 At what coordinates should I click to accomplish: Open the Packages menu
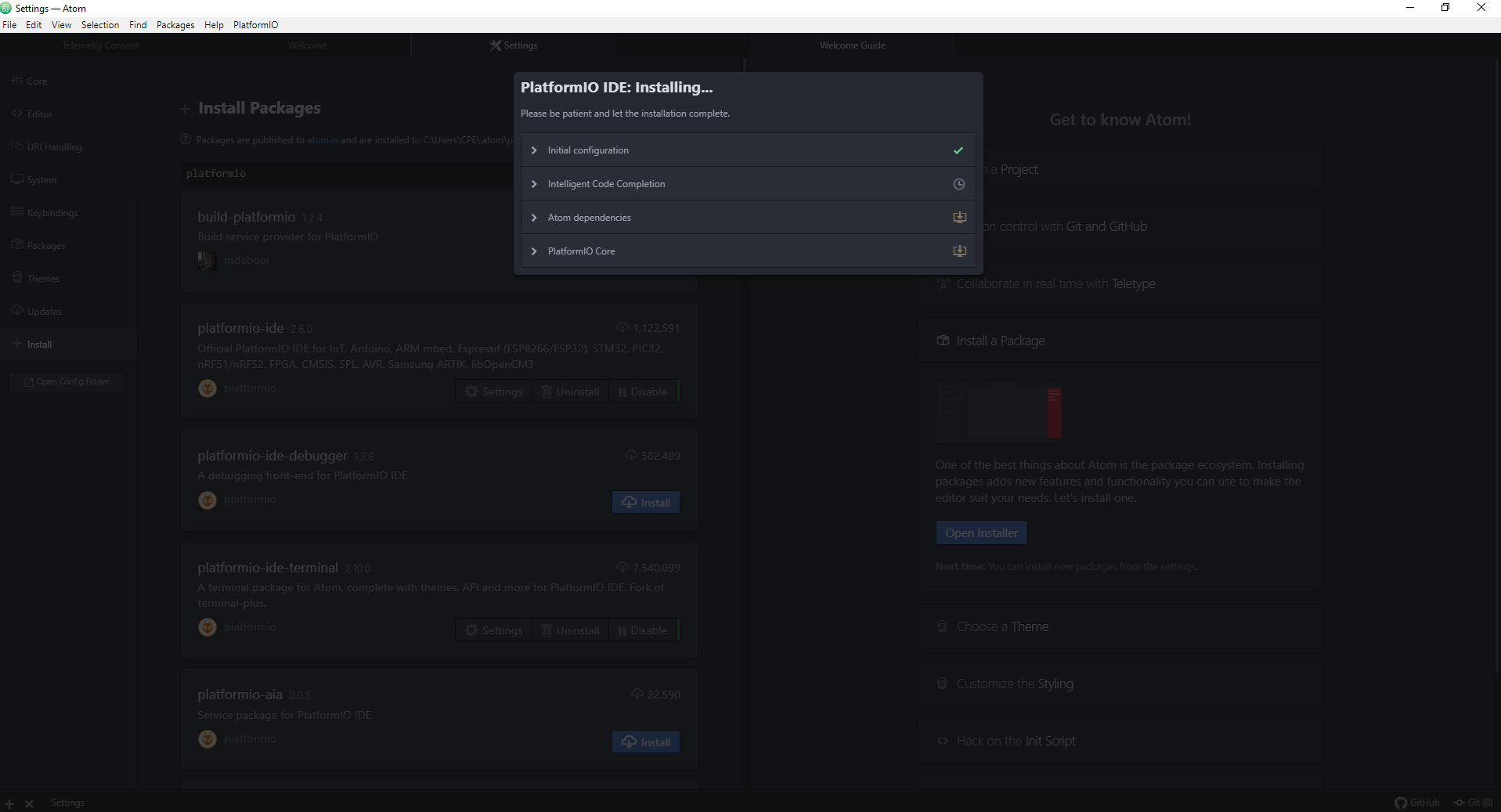click(175, 25)
